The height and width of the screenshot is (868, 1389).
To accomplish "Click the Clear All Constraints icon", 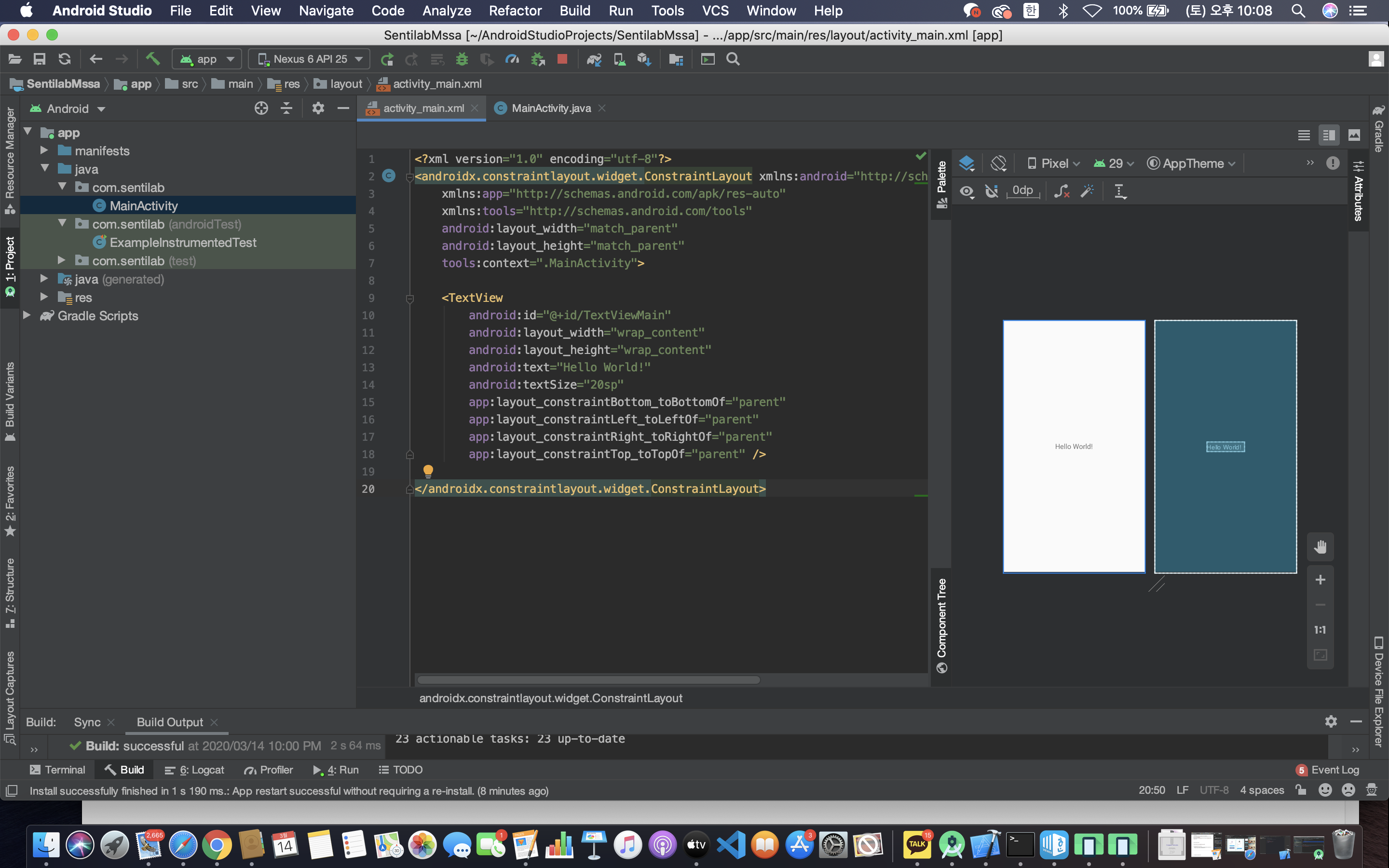I will (1061, 191).
